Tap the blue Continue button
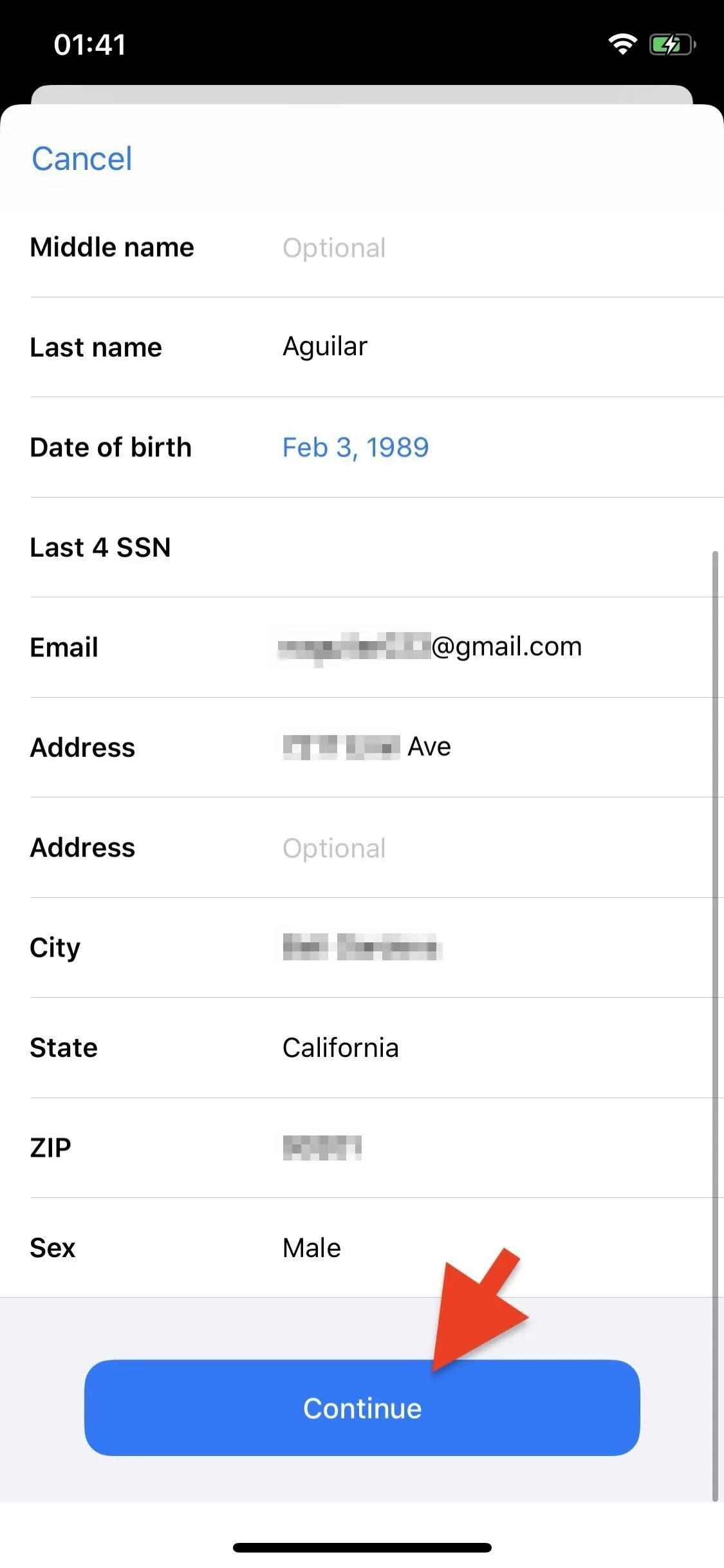Viewport: 724px width, 1568px height. [x=362, y=1408]
